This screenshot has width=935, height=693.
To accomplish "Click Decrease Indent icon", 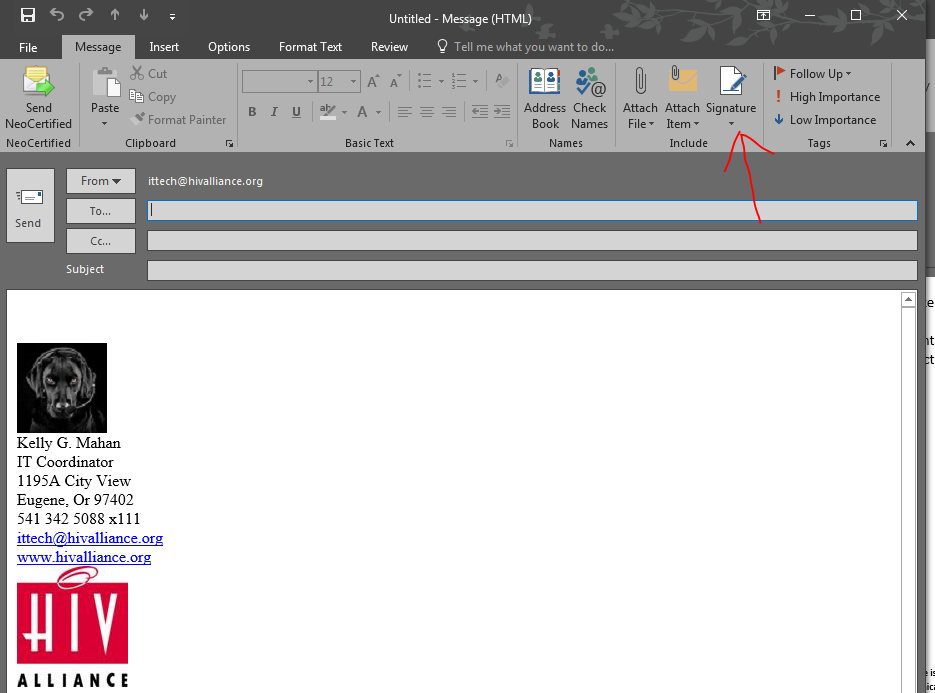I will coord(479,112).
